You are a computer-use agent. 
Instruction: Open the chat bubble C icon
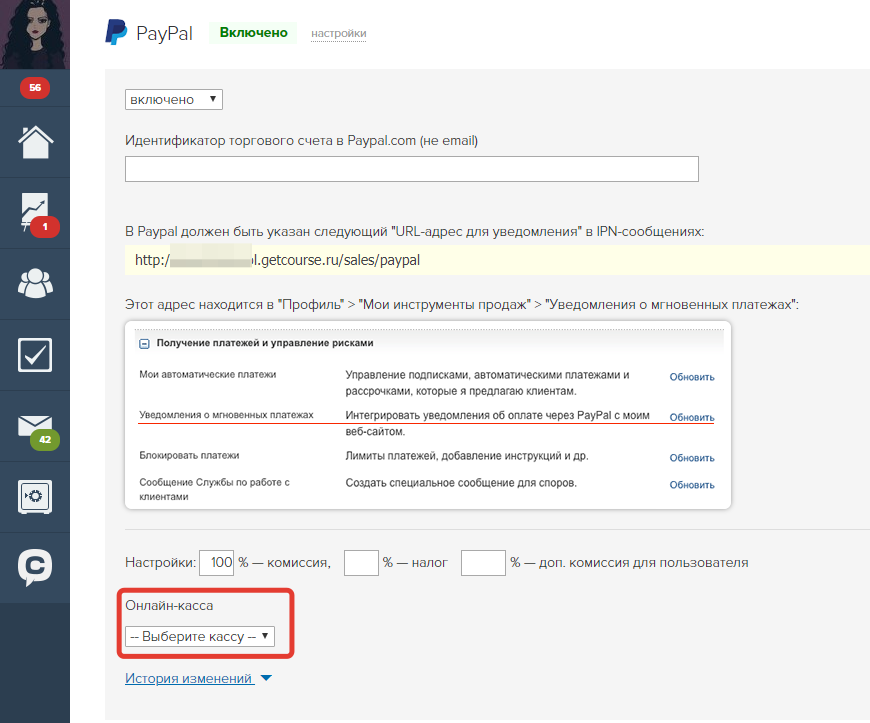pyautogui.click(x=35, y=567)
